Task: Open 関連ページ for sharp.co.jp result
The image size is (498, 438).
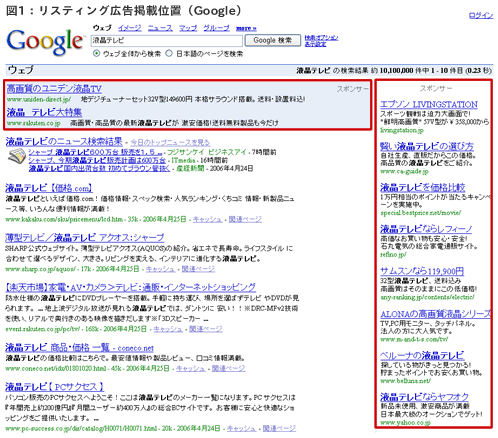Action: pos(198,269)
